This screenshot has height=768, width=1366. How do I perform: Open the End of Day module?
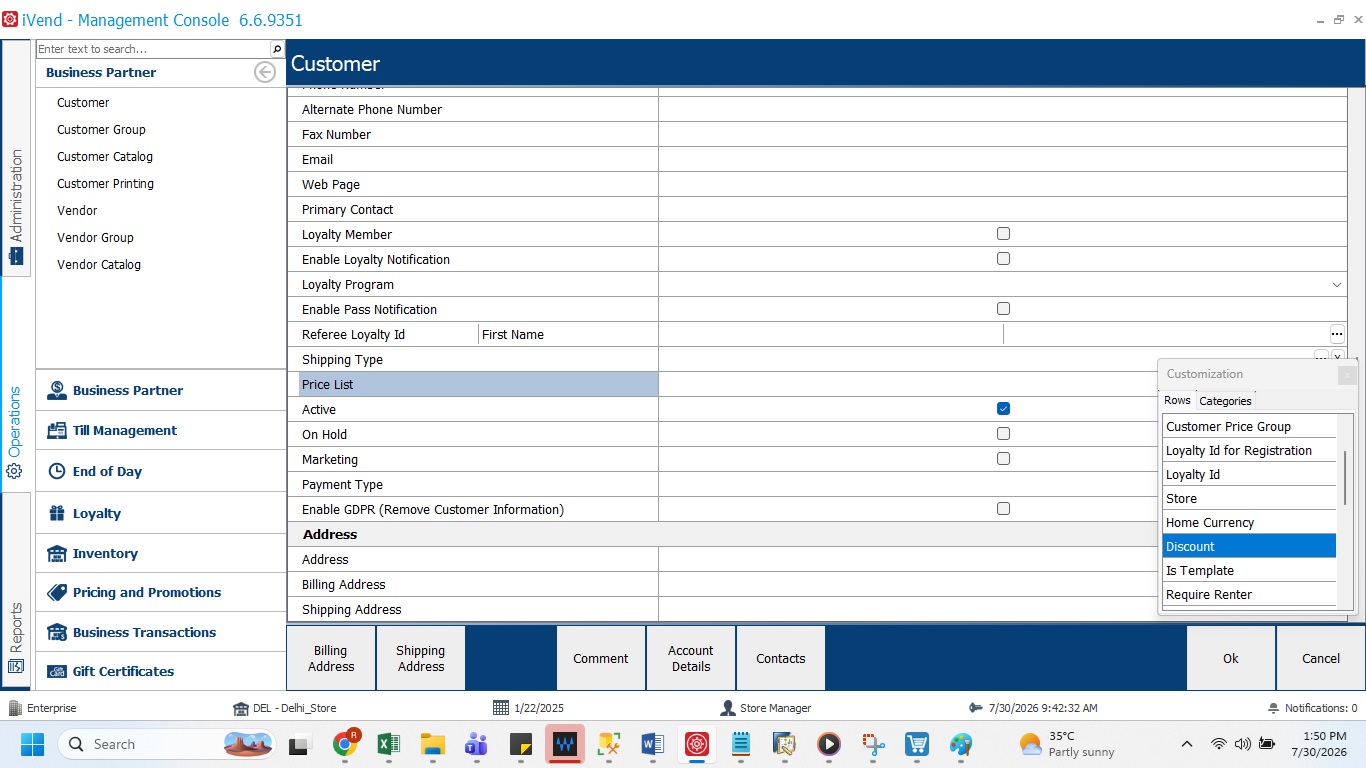click(161, 472)
